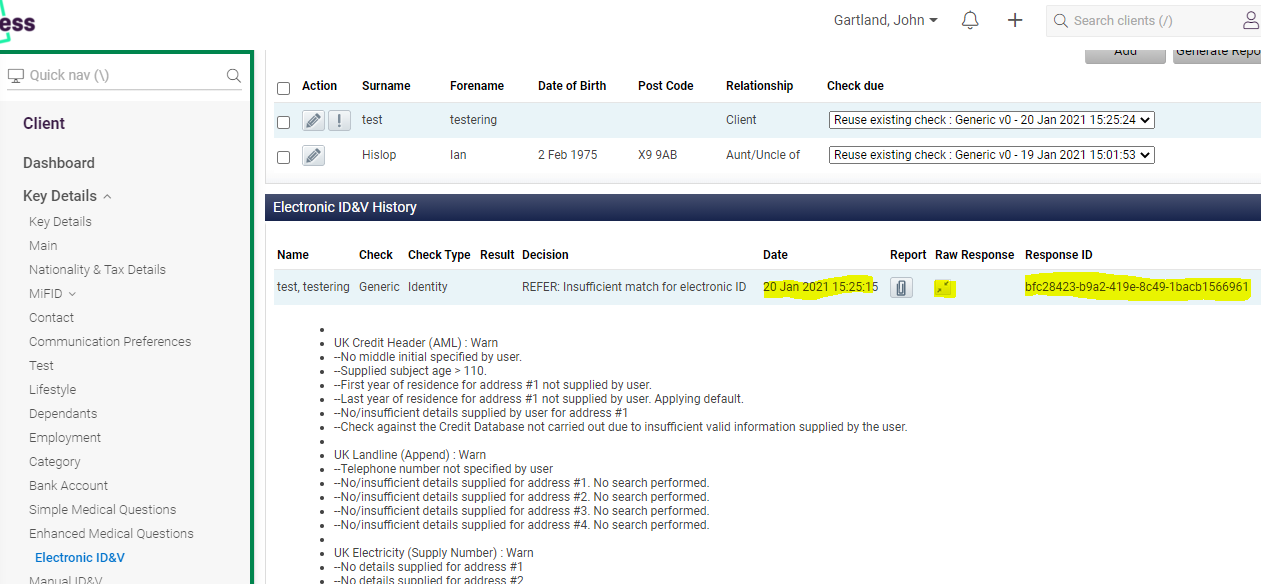The image size is (1261, 584).
Task: Open the notifications bell
Action: coord(969,20)
